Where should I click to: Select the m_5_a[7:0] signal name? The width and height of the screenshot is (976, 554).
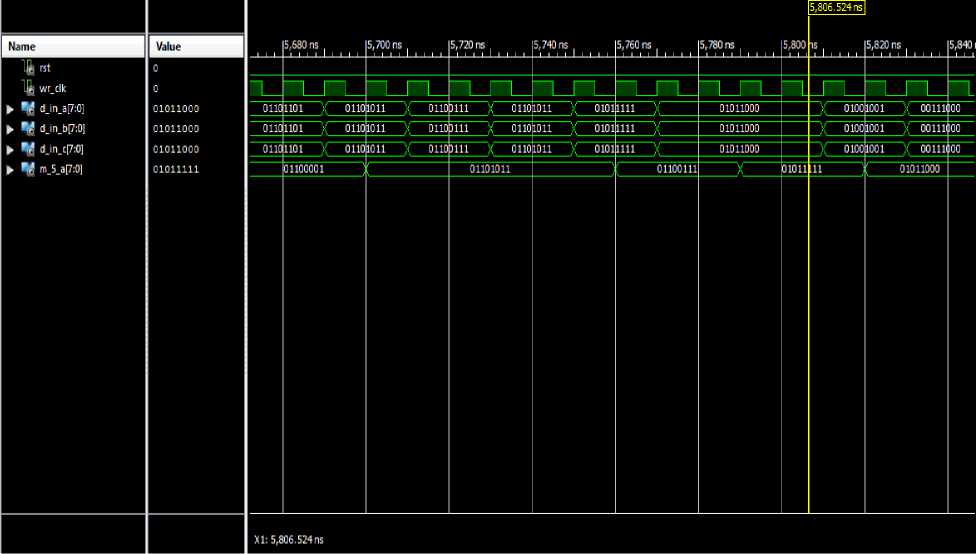pos(61,169)
